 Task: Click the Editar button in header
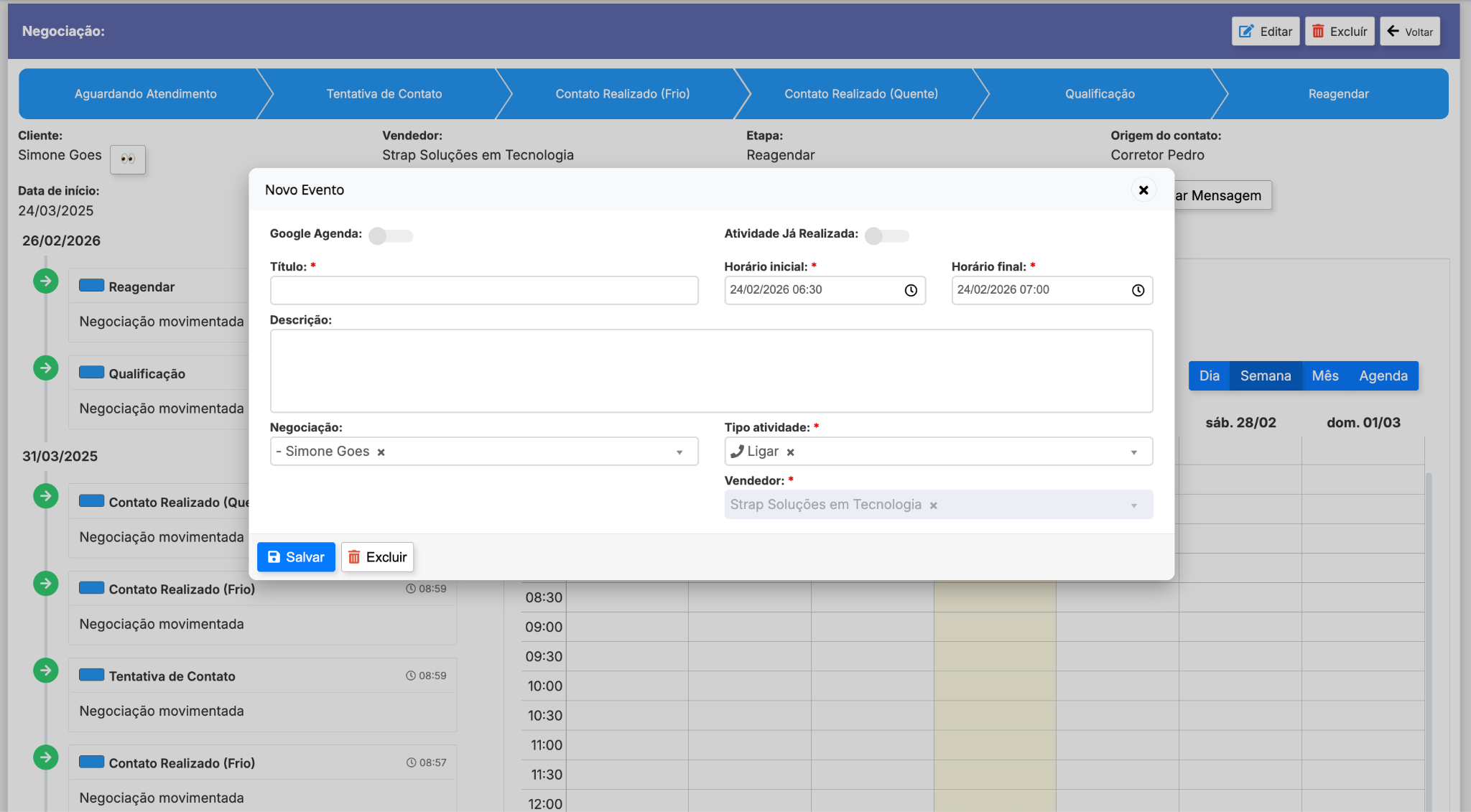[x=1265, y=32]
